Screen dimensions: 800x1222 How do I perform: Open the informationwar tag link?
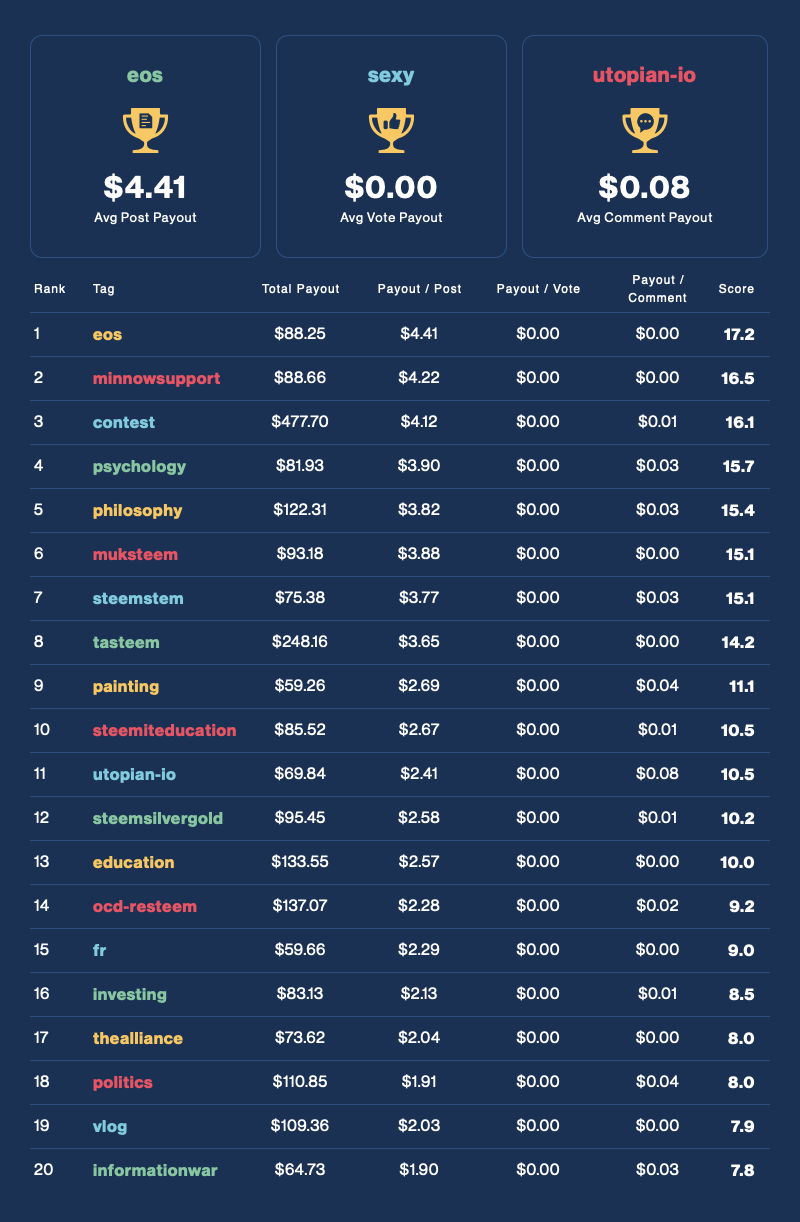[155, 1170]
